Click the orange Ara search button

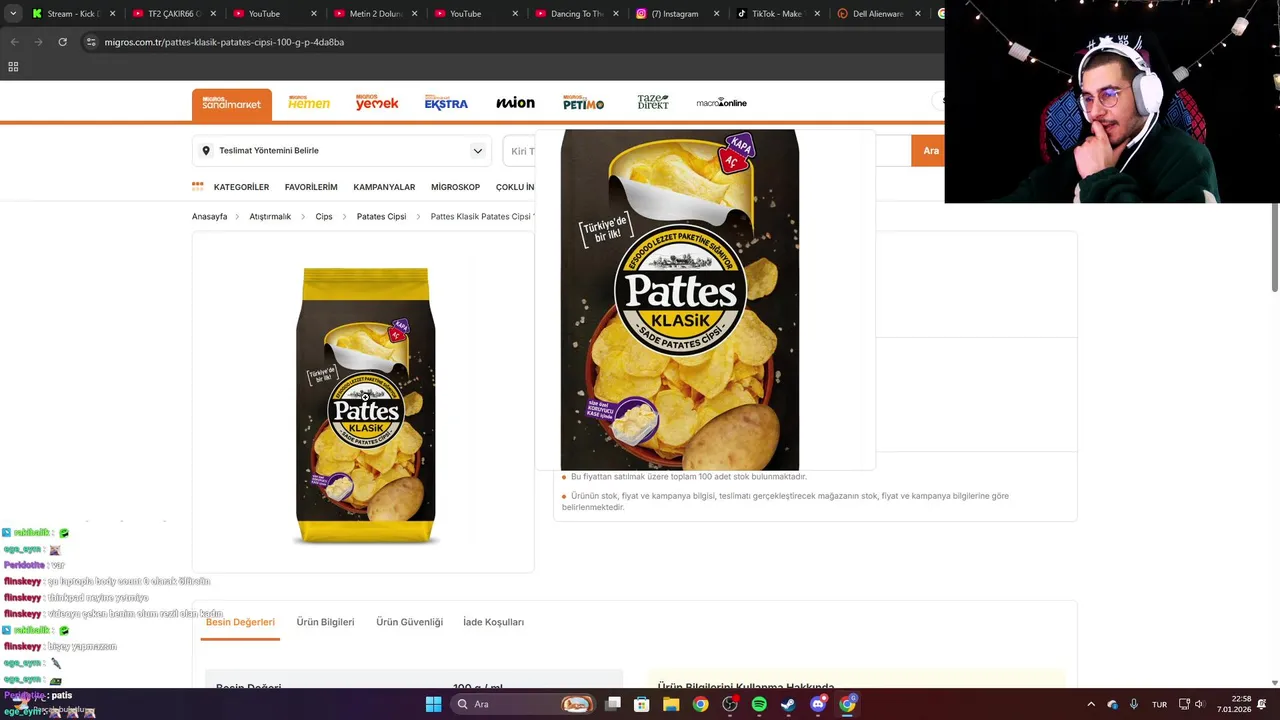point(930,151)
